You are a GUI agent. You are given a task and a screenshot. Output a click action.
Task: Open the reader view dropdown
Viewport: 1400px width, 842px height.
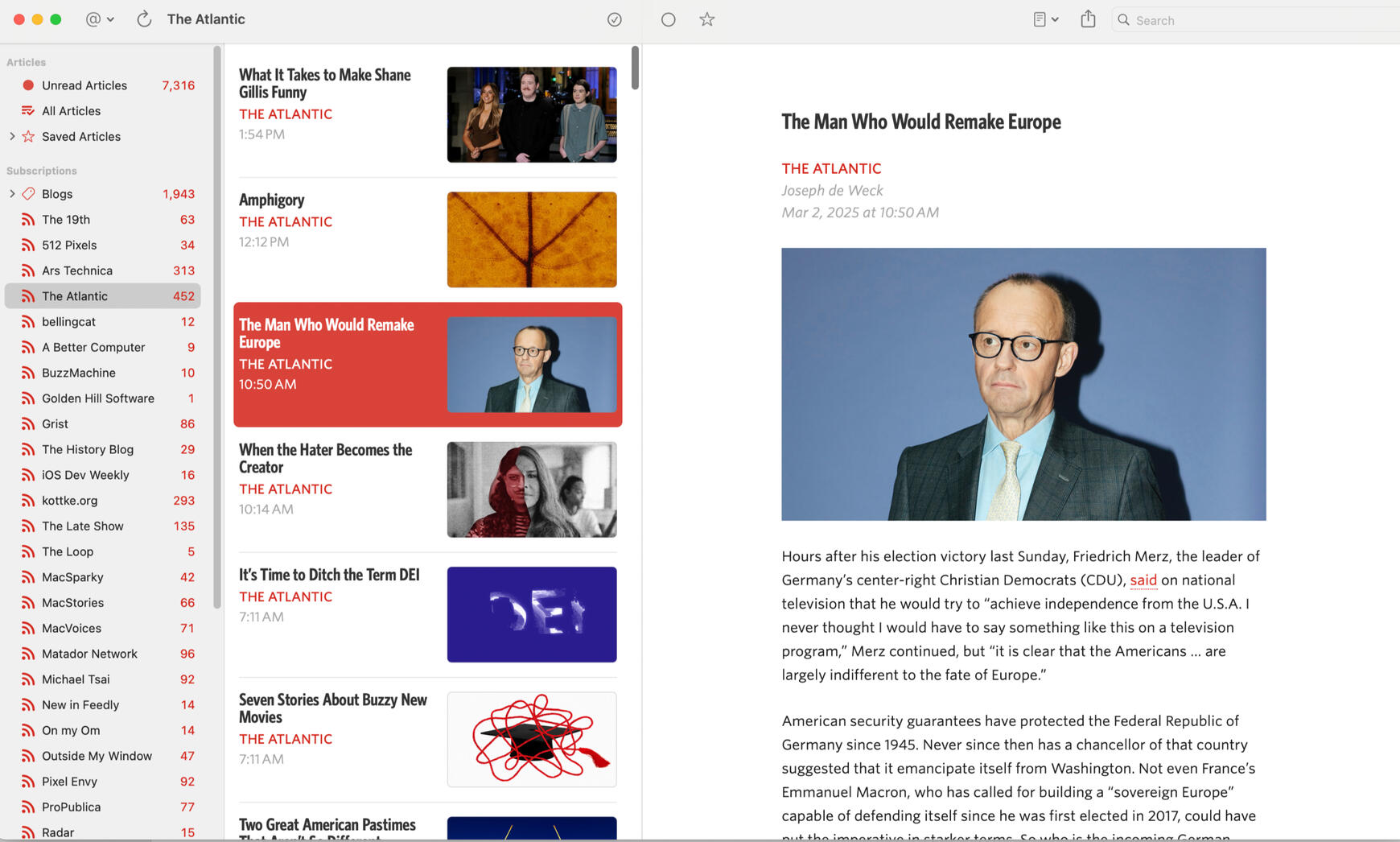tap(1045, 19)
